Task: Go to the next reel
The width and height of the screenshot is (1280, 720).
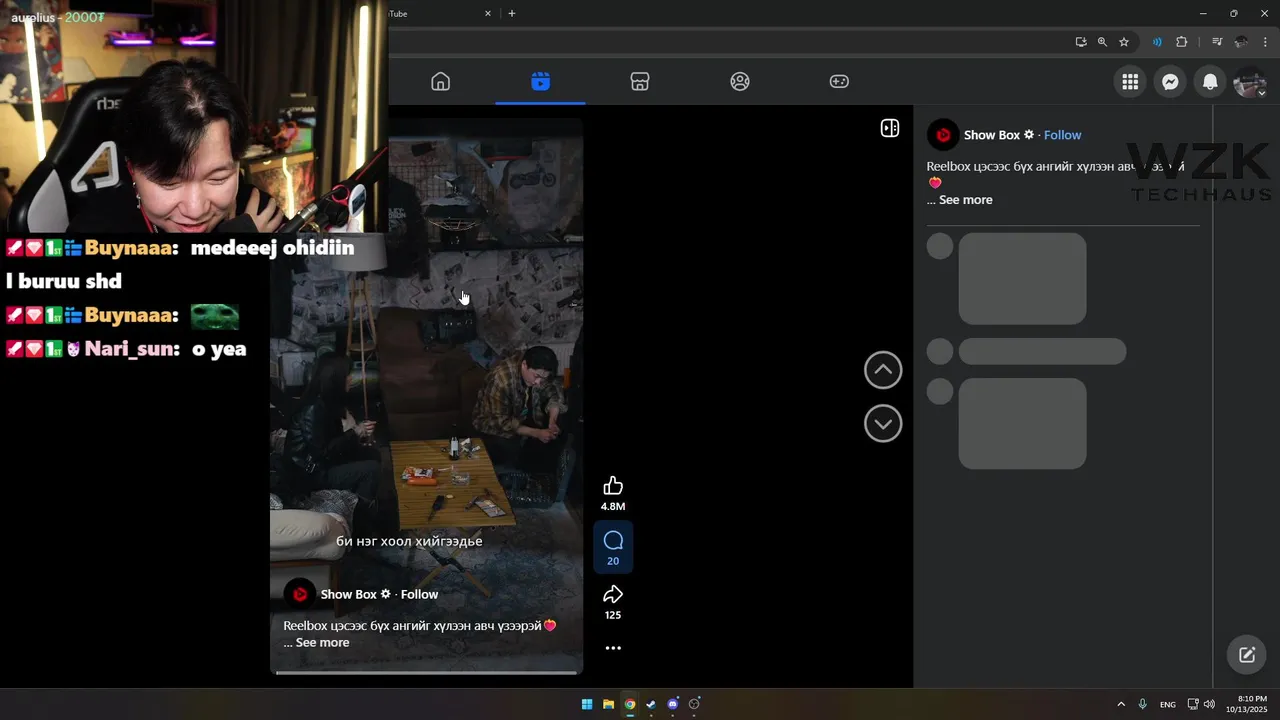Action: pos(883,423)
